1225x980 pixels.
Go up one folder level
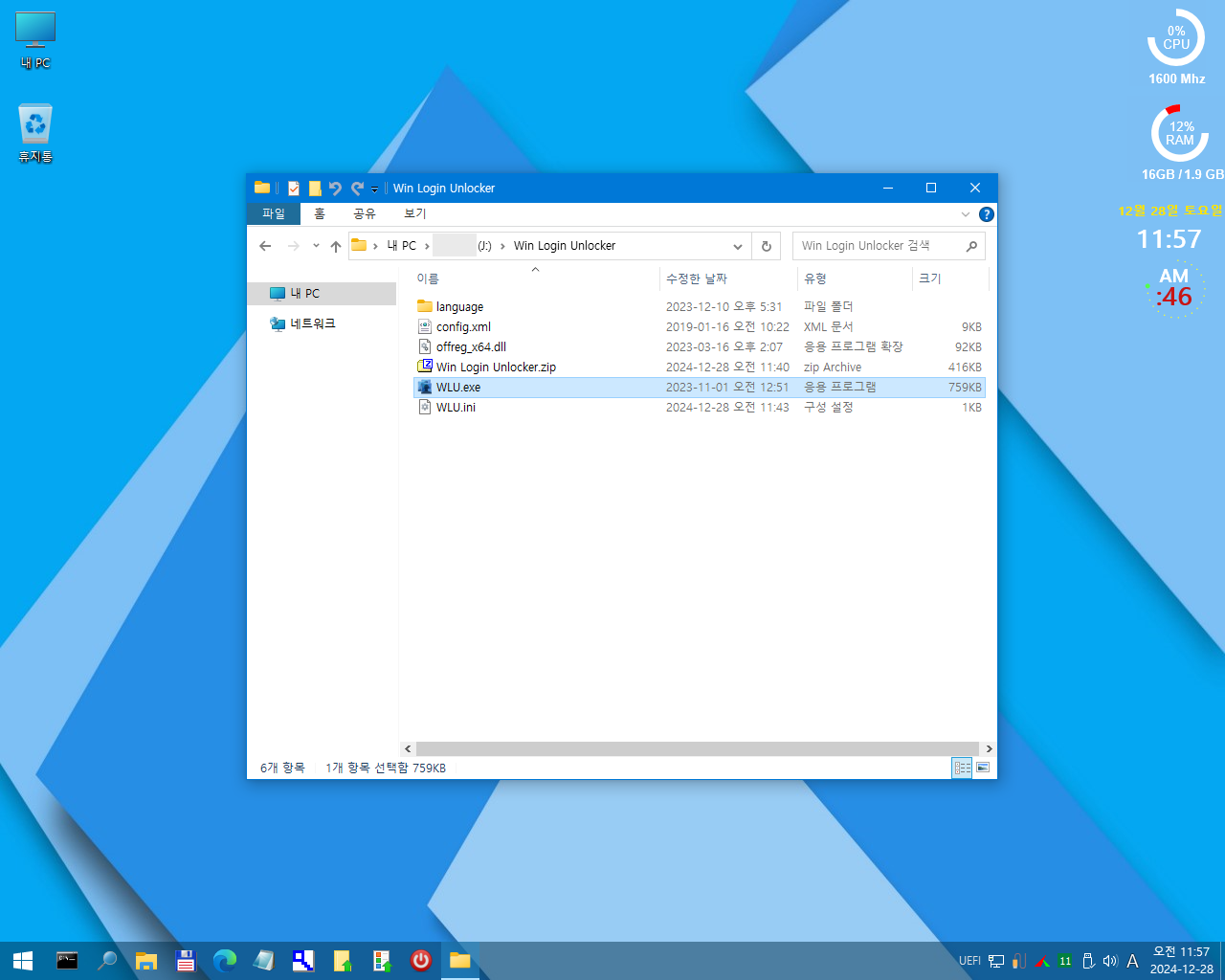coord(336,246)
